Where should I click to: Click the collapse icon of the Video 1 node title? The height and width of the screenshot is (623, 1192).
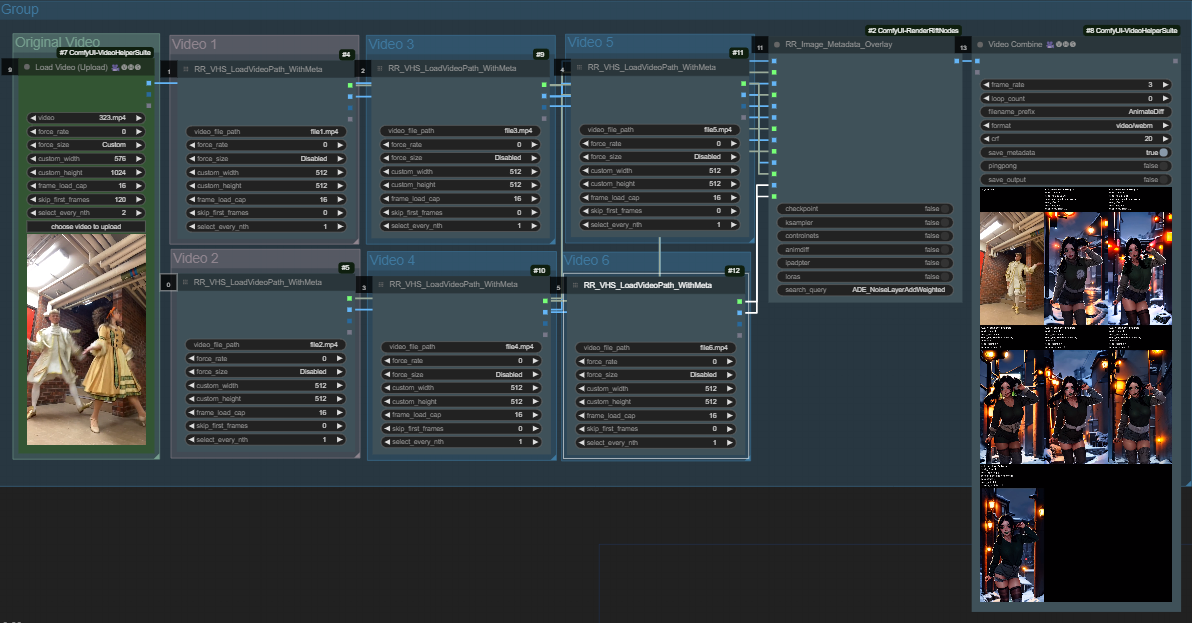coord(185,69)
